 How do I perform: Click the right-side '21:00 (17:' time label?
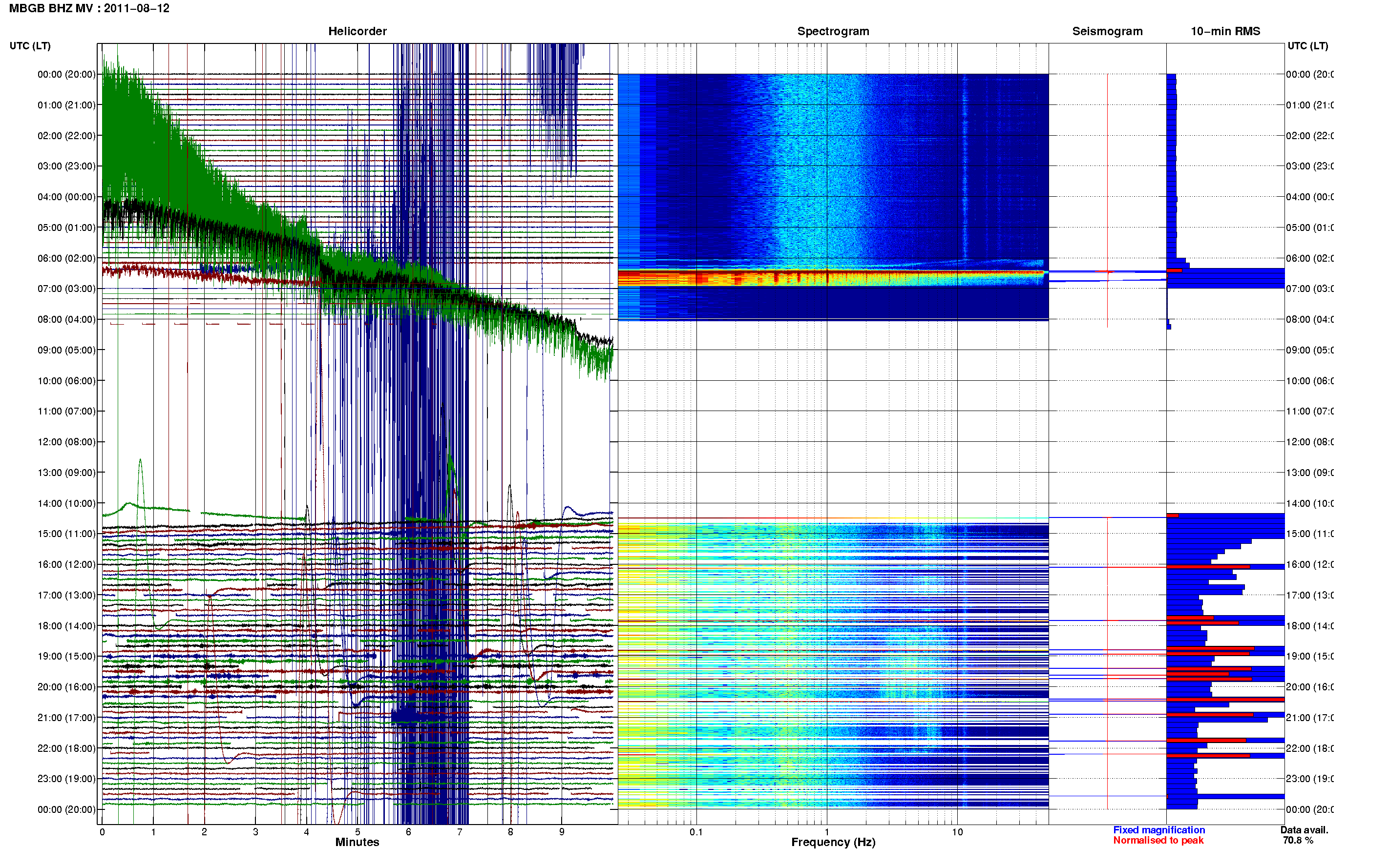click(1310, 718)
